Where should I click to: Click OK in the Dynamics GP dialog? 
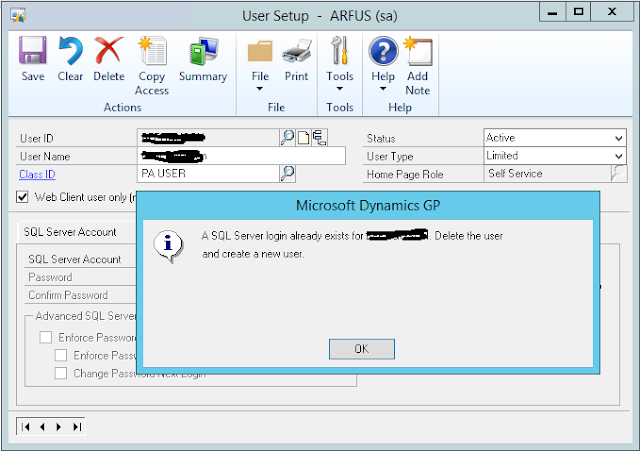point(362,349)
